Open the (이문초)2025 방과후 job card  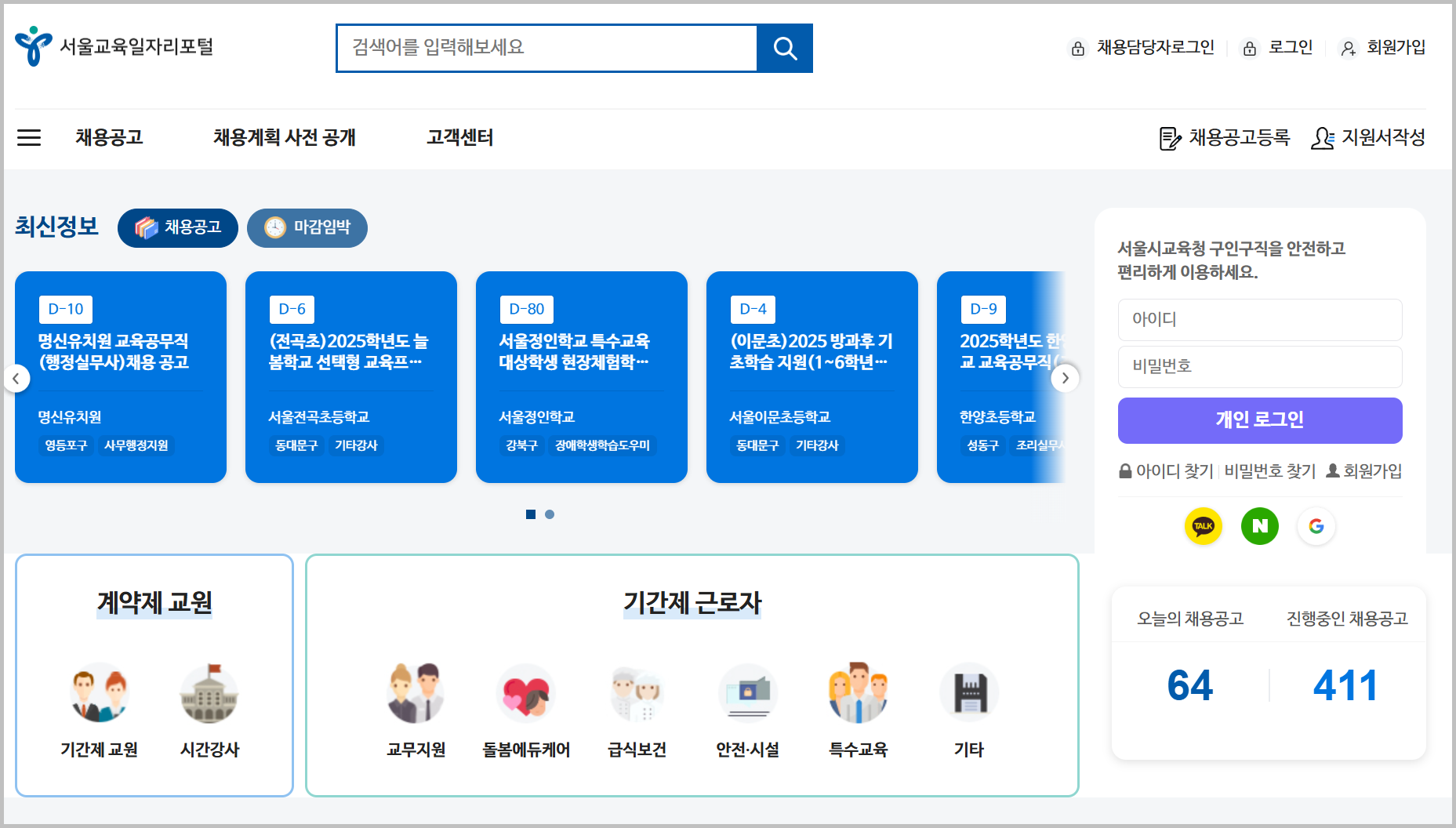click(x=812, y=377)
